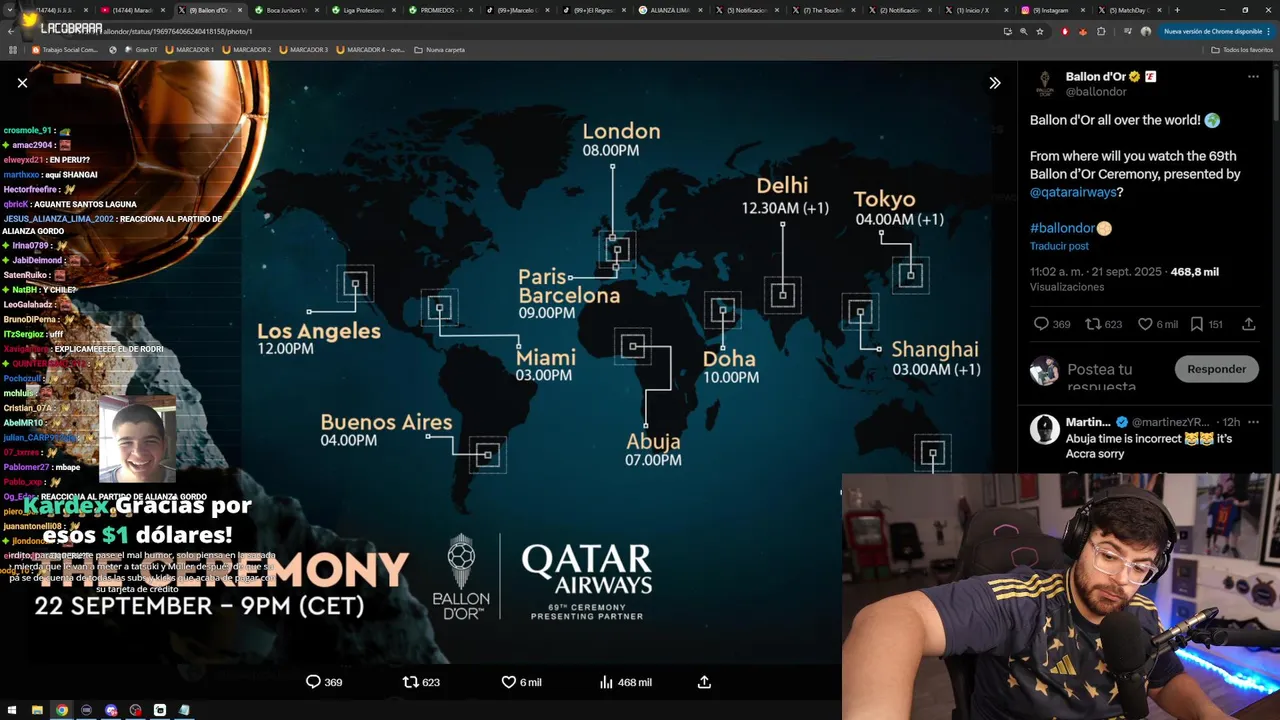The image size is (1280, 720).
Task: Click the media control icon in Chrome toolbar
Action: [x=1130, y=31]
